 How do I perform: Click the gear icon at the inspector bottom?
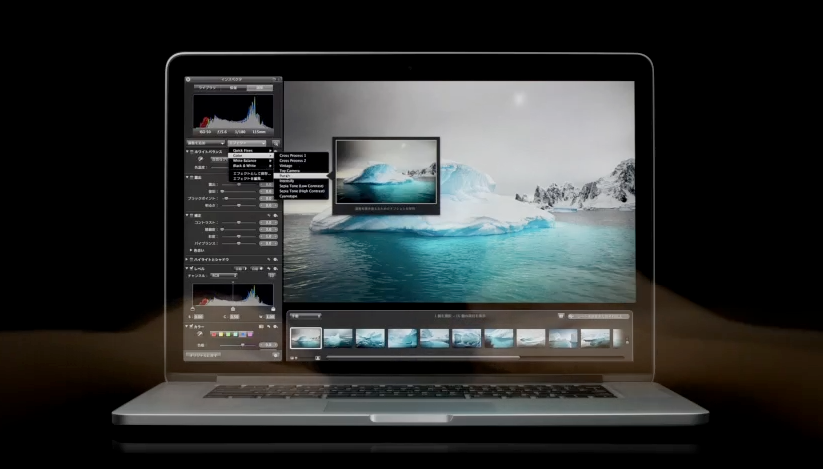click(x=274, y=354)
